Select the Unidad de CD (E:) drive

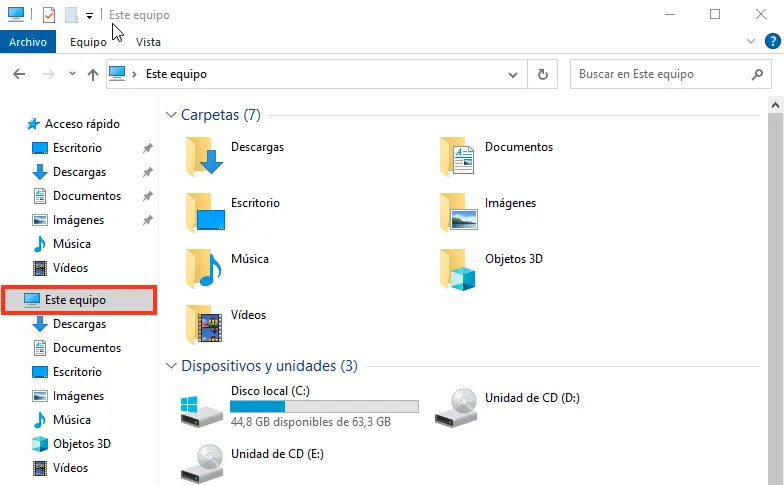coord(252,464)
